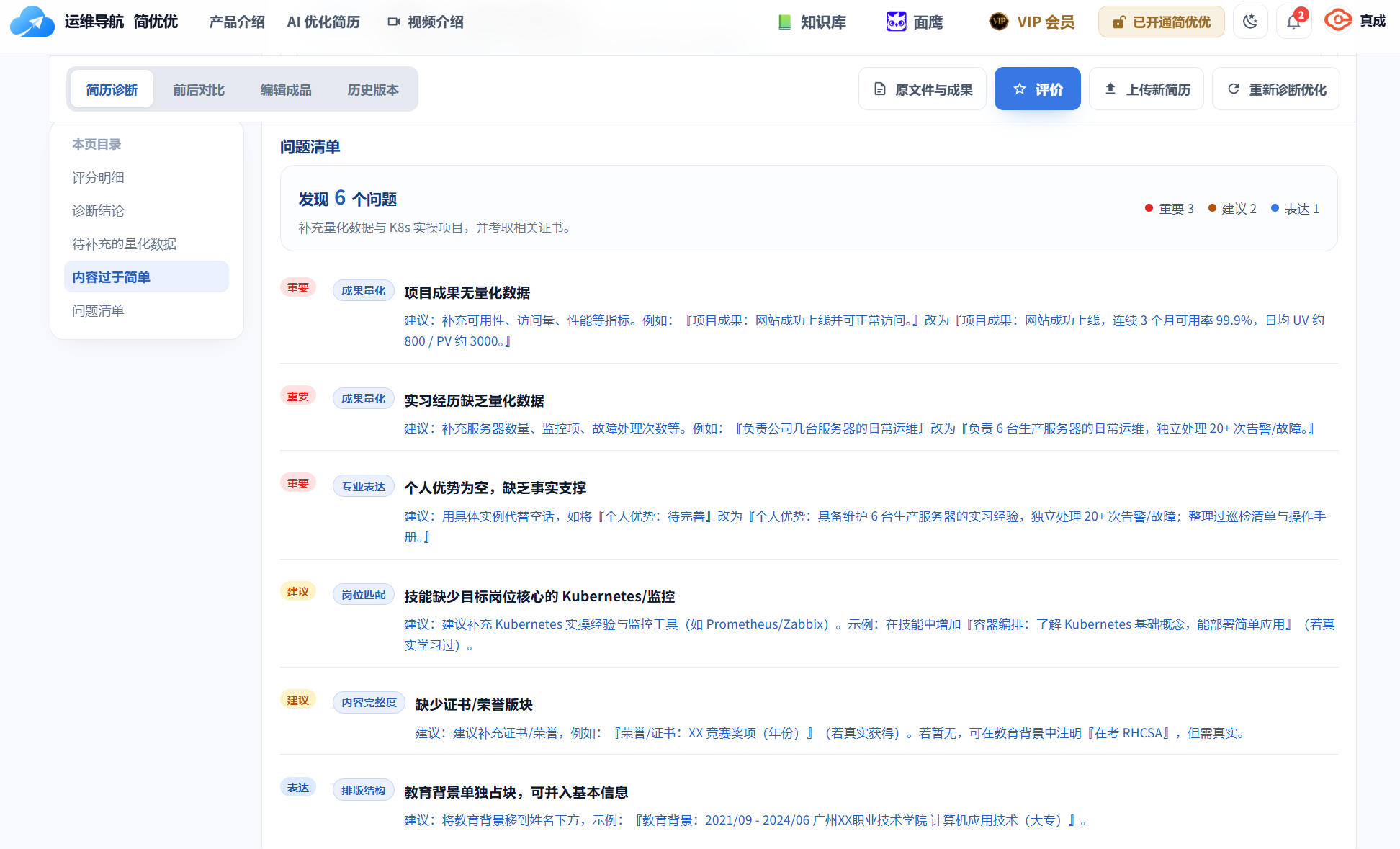Click the 面鹰 owl icon
This screenshot has width=1400, height=849.
pos(896,22)
